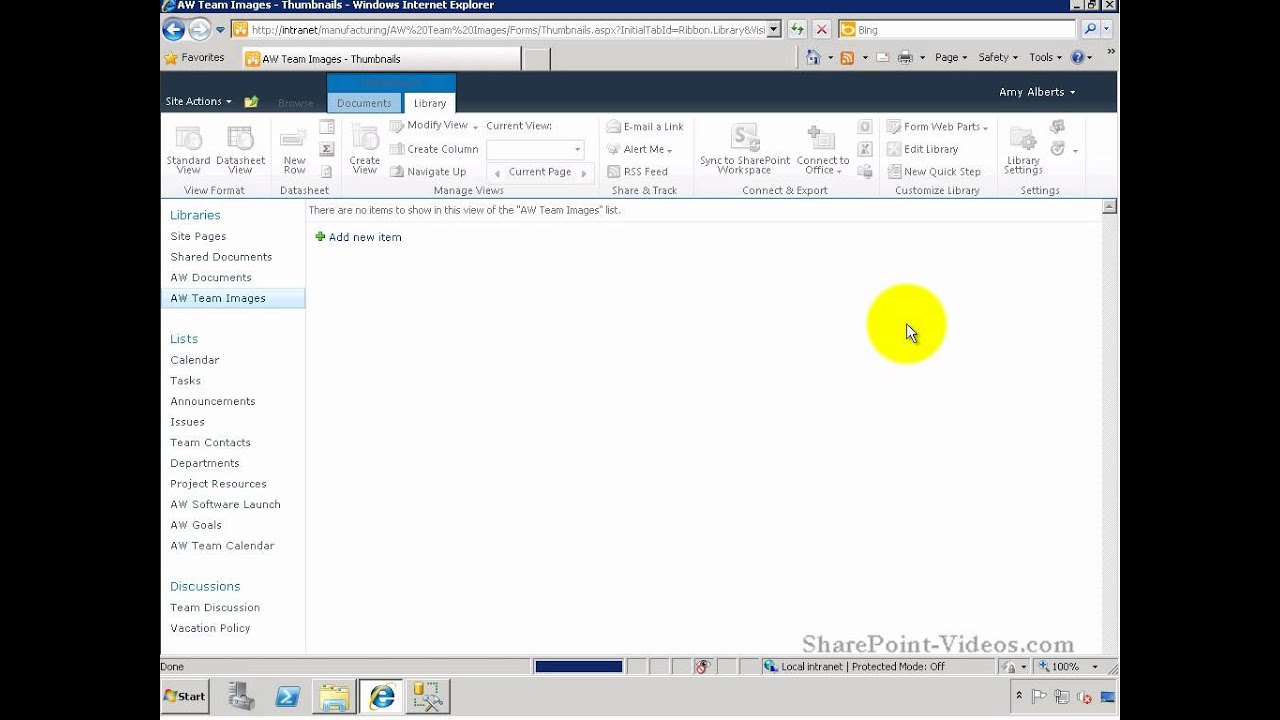Click Sync to SharePoint Workspace
Screen dimensions: 1280x720
744,150
